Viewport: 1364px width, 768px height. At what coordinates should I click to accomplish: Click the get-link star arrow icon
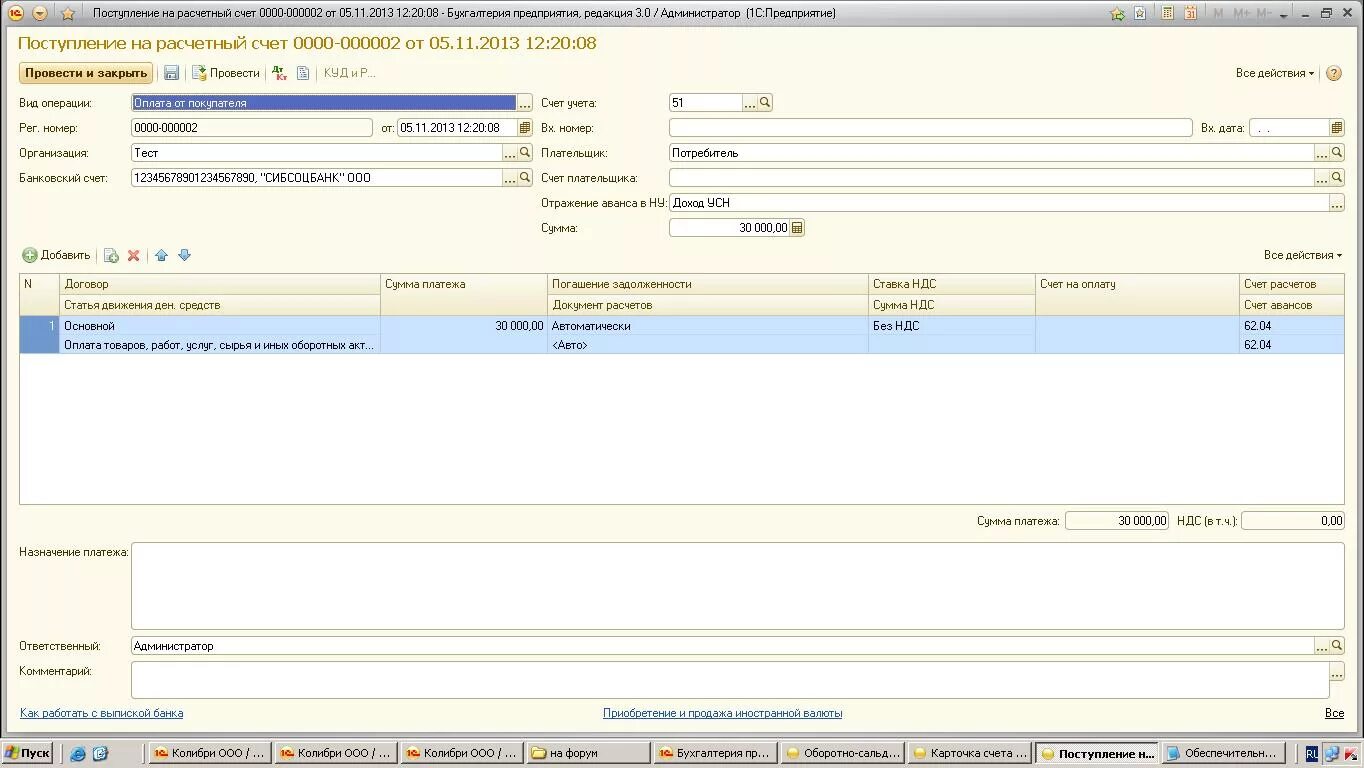pos(1117,13)
